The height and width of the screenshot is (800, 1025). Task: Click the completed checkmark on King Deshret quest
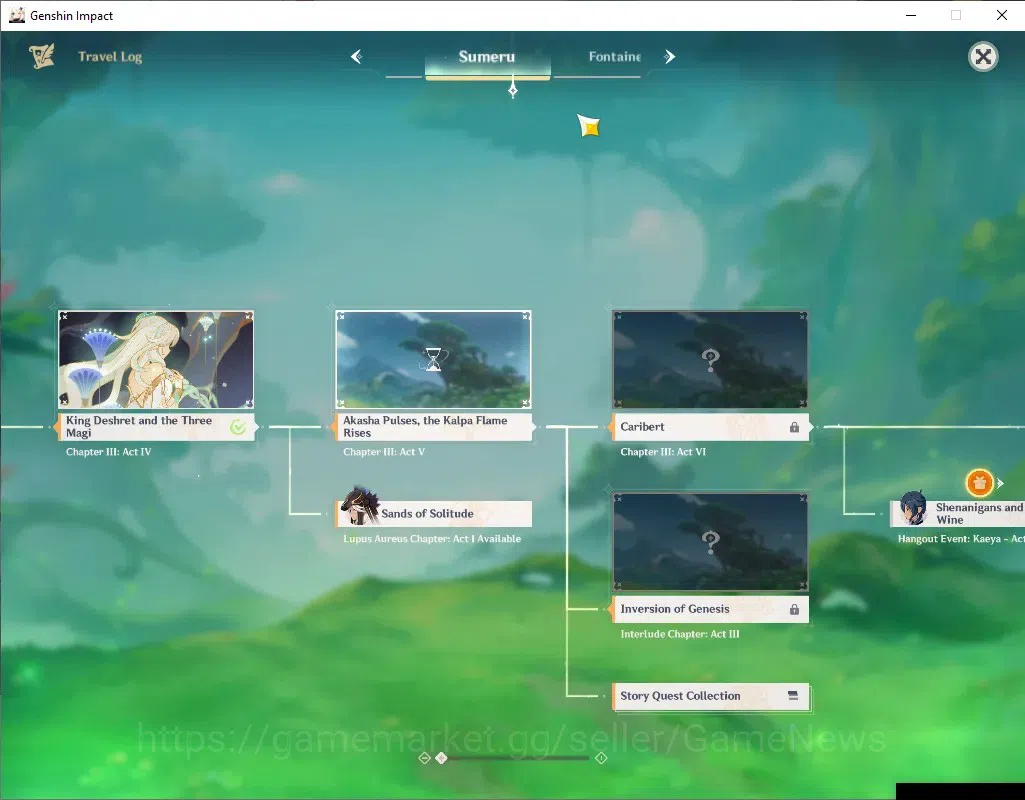tap(238, 427)
